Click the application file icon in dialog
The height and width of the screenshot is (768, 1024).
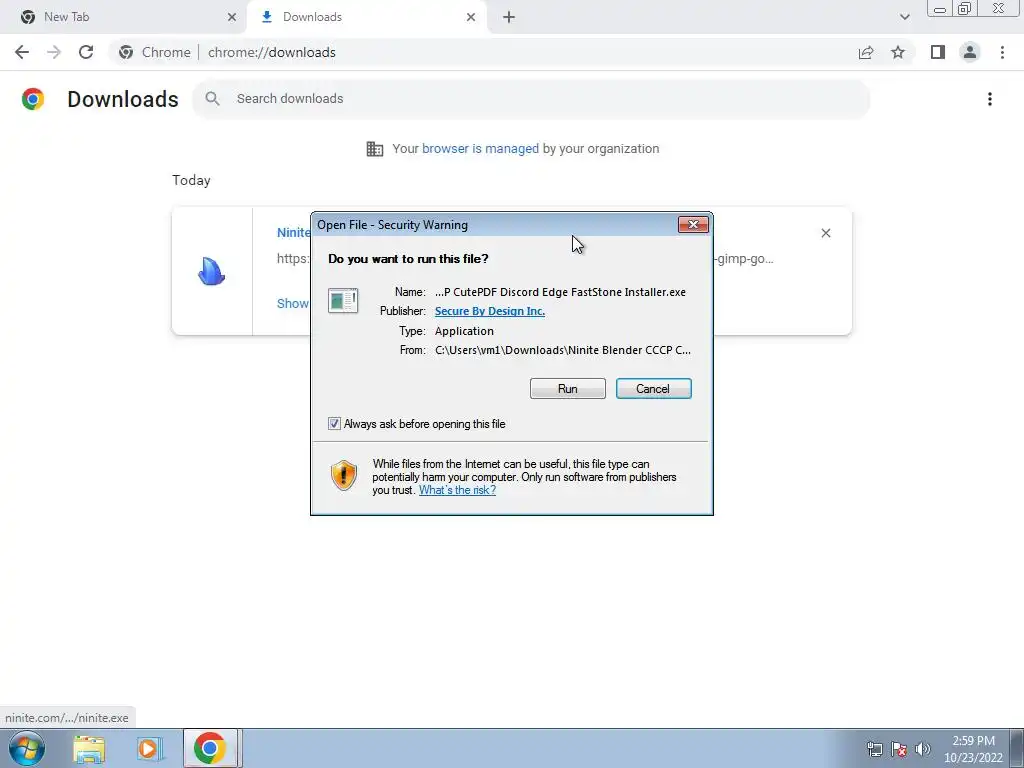[343, 301]
